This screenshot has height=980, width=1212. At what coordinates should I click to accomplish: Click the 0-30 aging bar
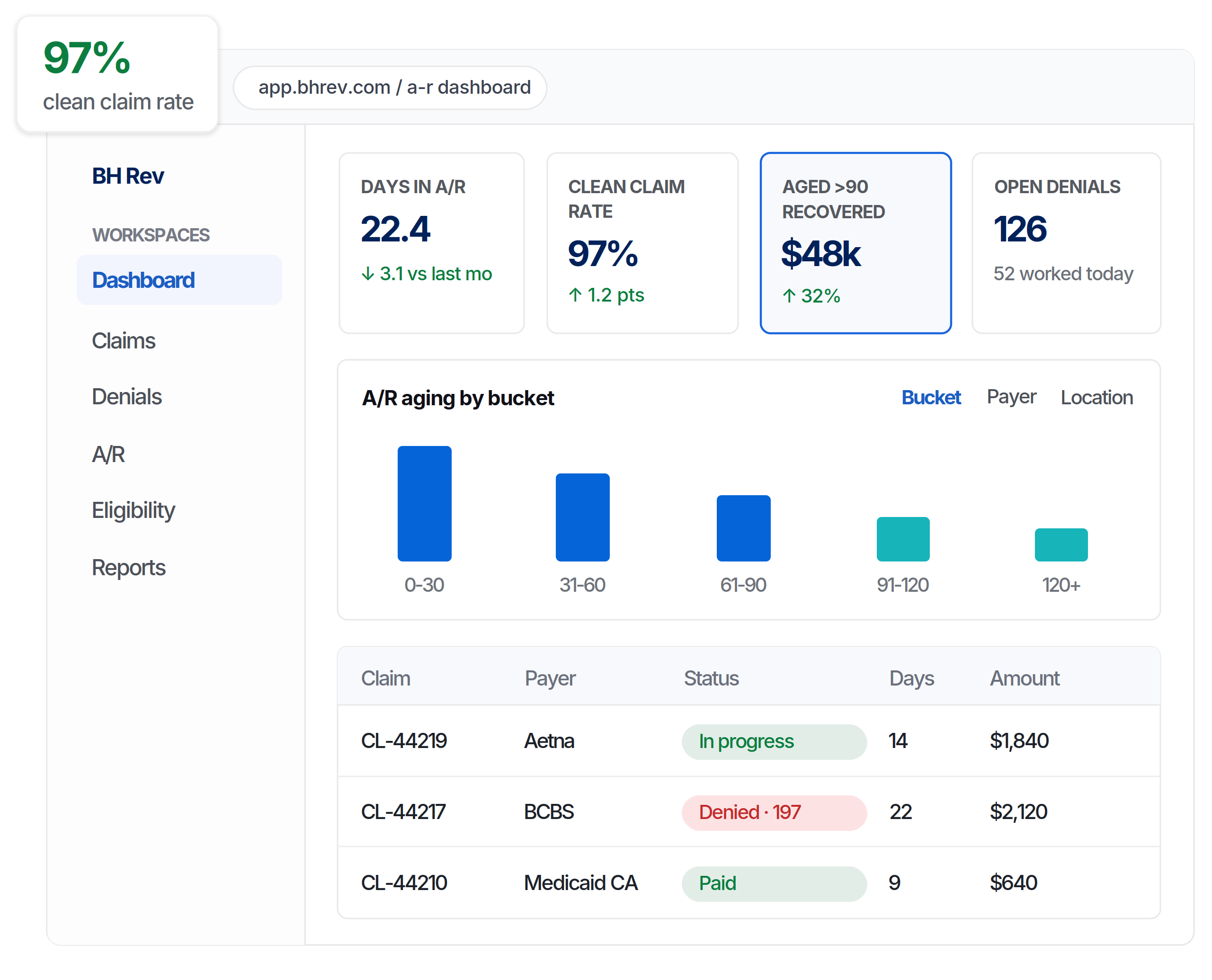(x=425, y=504)
